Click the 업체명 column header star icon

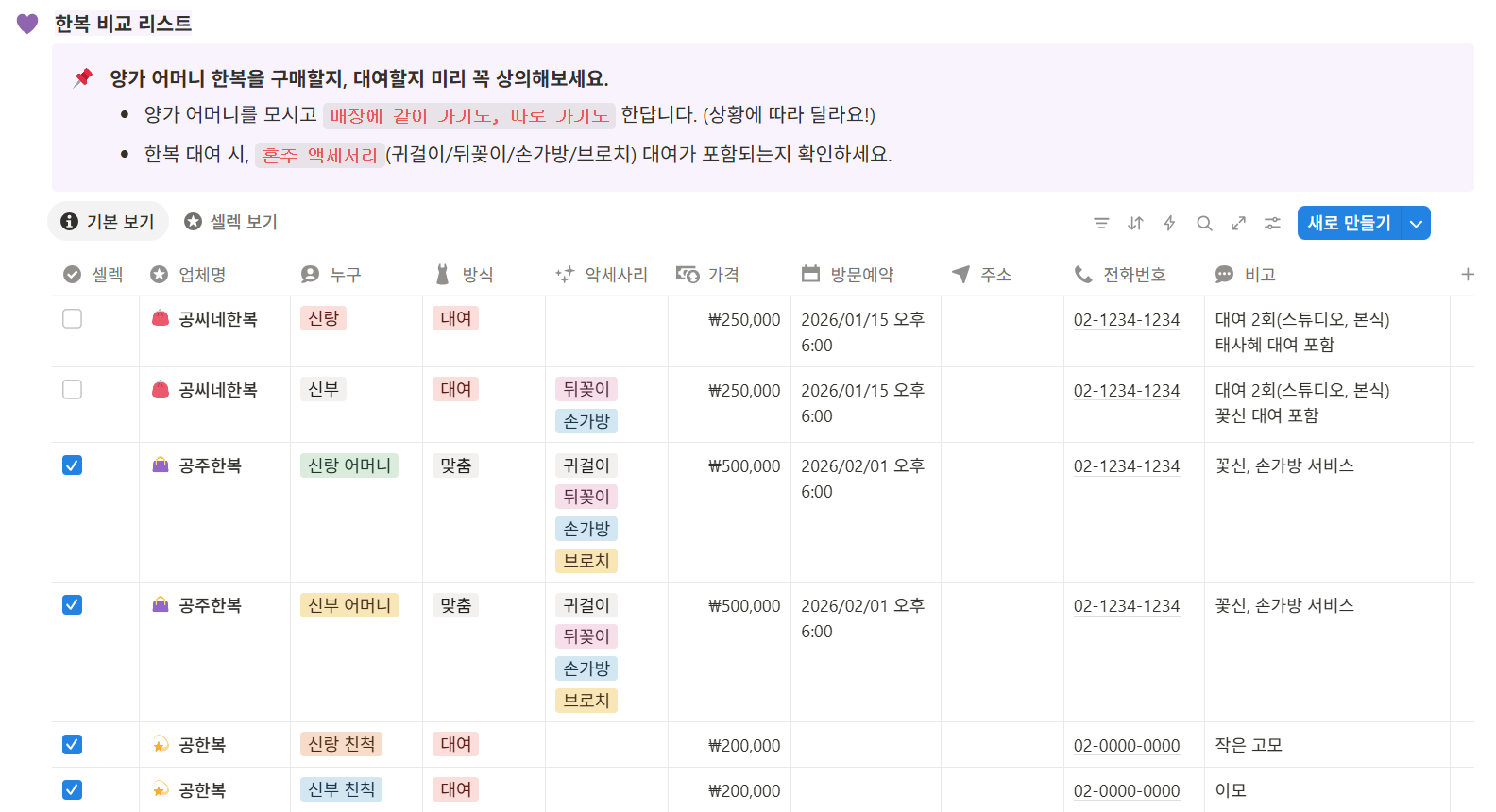click(159, 275)
